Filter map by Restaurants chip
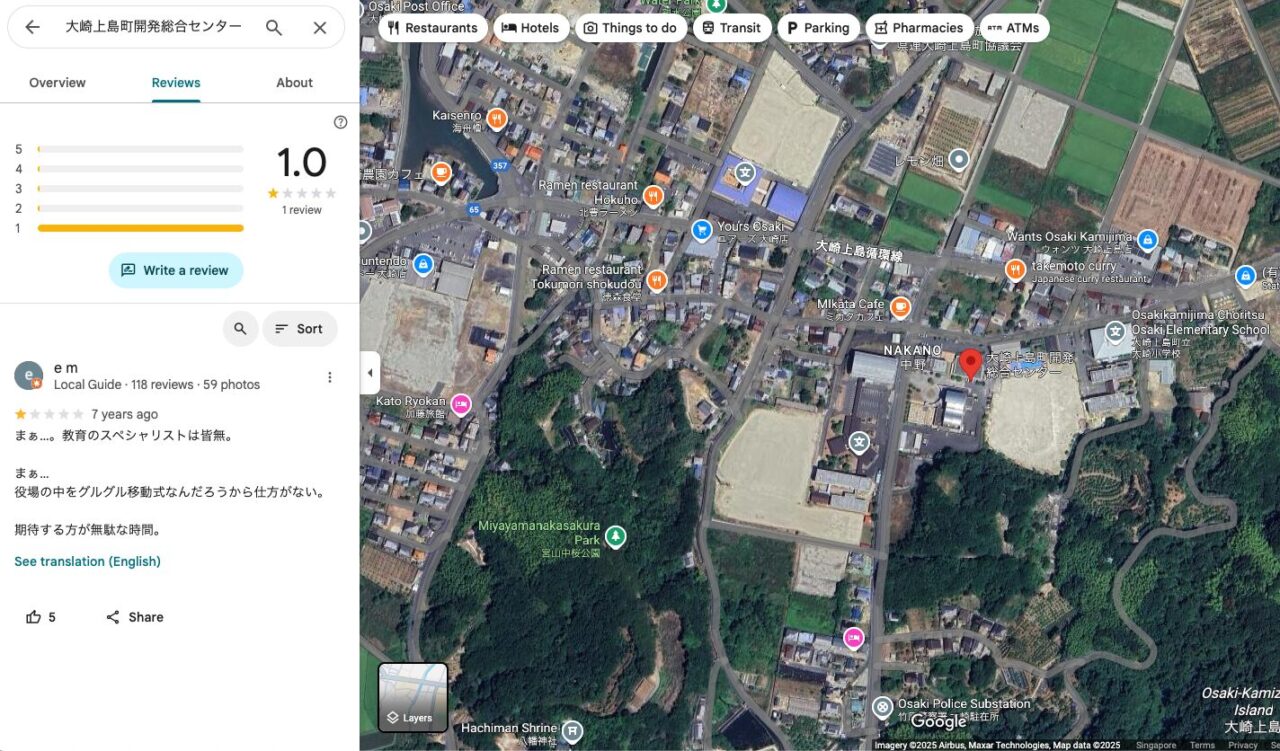1280x751 pixels. [433, 28]
